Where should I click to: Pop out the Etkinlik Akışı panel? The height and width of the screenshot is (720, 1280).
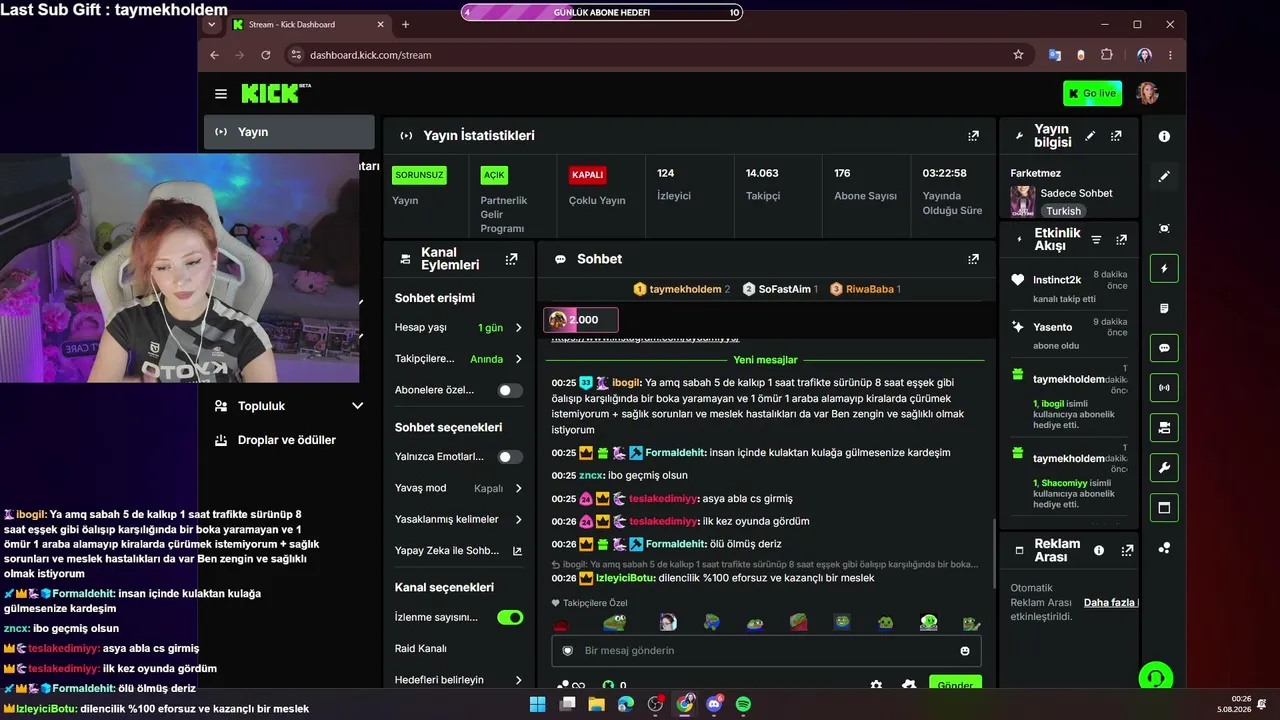pyautogui.click(x=1121, y=240)
